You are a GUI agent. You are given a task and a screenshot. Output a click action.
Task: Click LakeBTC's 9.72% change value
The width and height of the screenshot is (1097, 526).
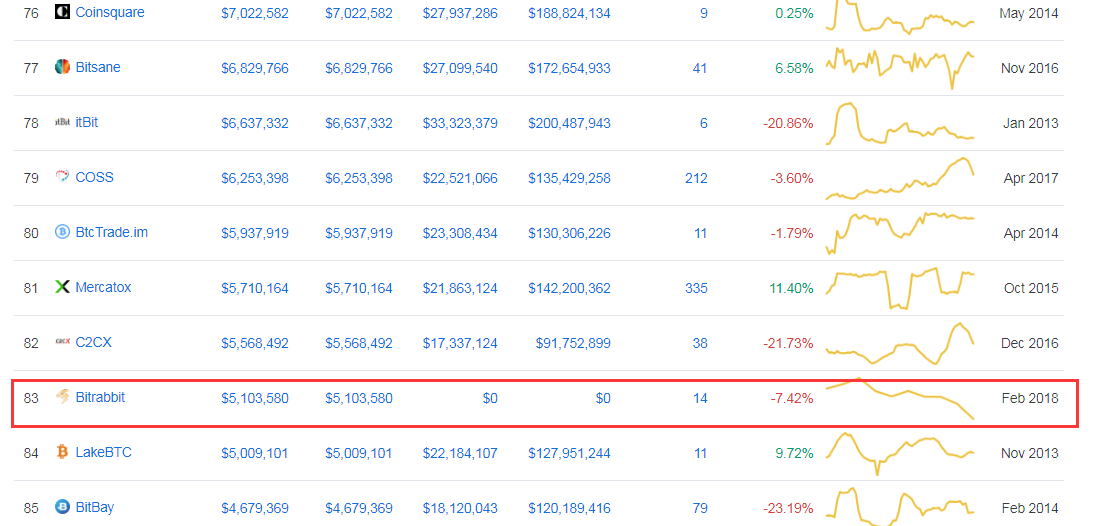795,453
